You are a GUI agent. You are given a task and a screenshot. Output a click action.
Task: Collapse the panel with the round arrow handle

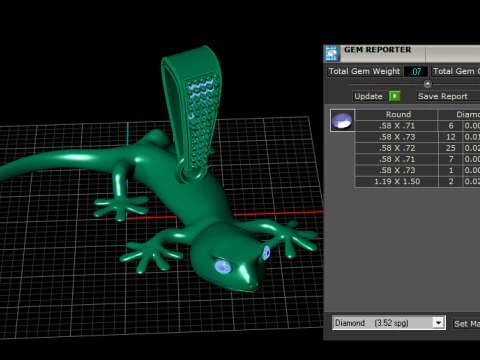tap(427, 84)
